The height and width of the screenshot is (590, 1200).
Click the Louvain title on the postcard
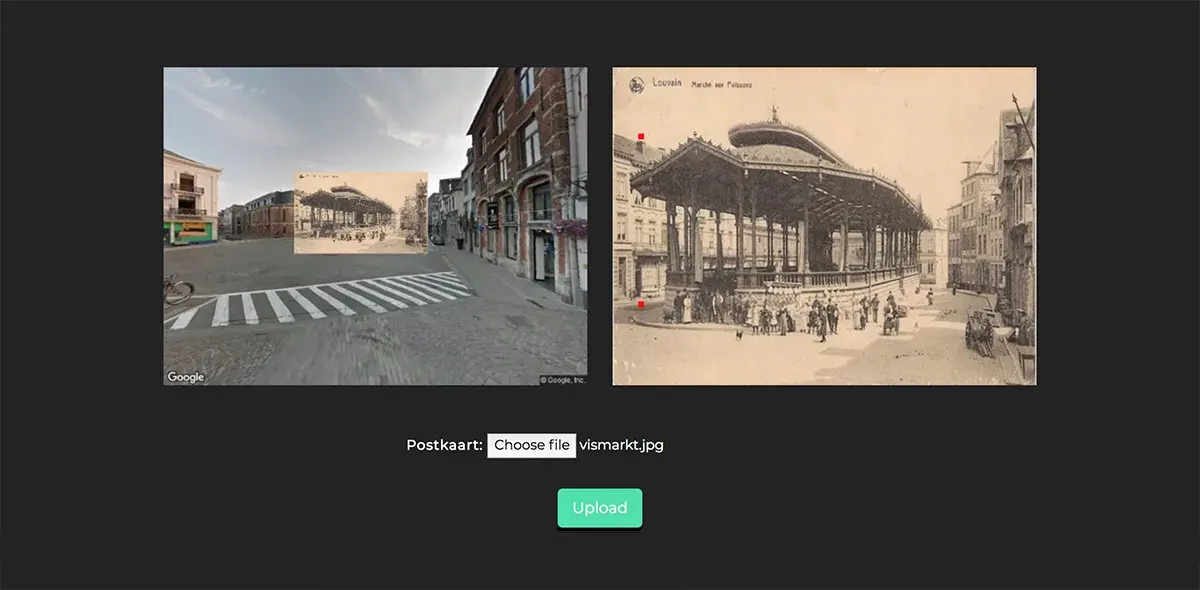[x=667, y=83]
